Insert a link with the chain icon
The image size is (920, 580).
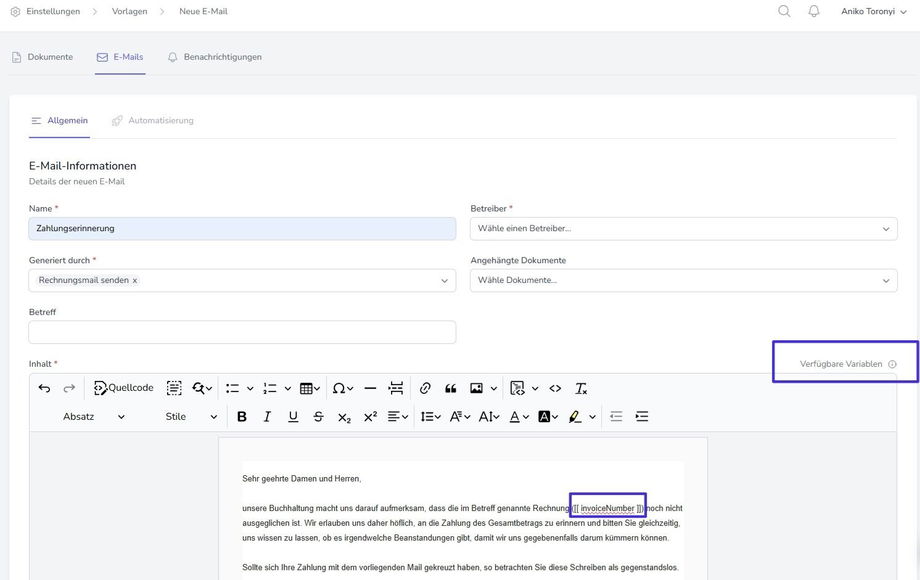(x=425, y=388)
